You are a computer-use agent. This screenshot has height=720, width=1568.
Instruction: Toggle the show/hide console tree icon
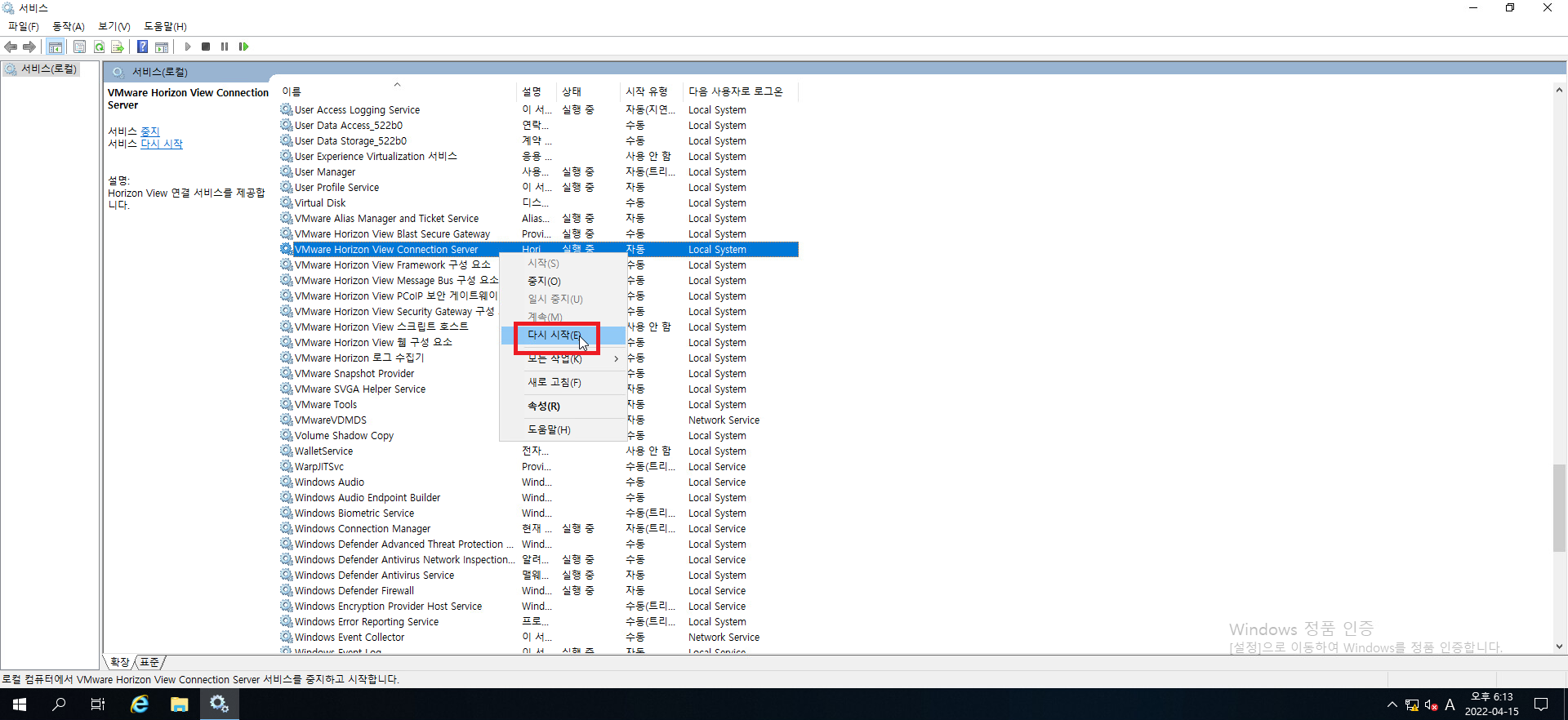(56, 47)
